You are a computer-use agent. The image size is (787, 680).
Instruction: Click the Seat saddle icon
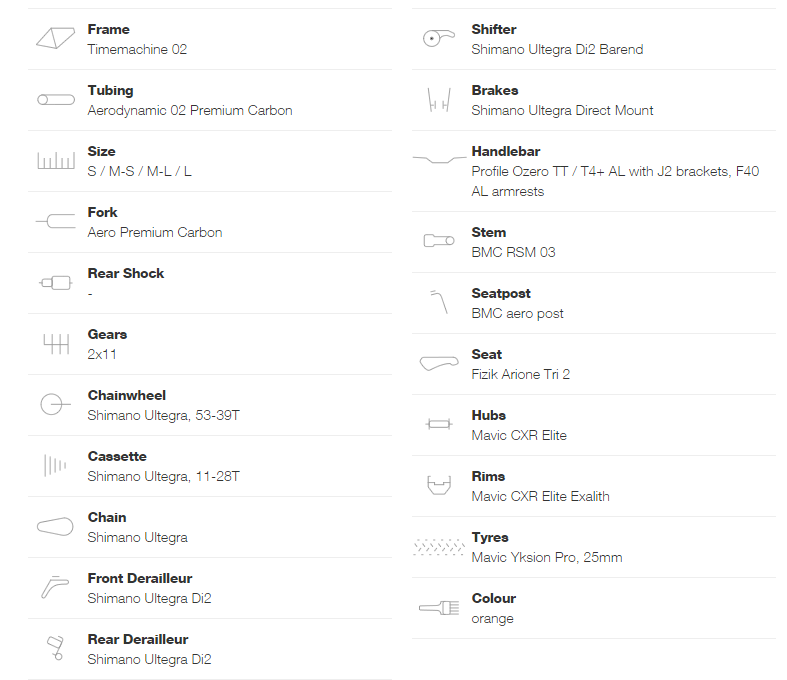439,363
